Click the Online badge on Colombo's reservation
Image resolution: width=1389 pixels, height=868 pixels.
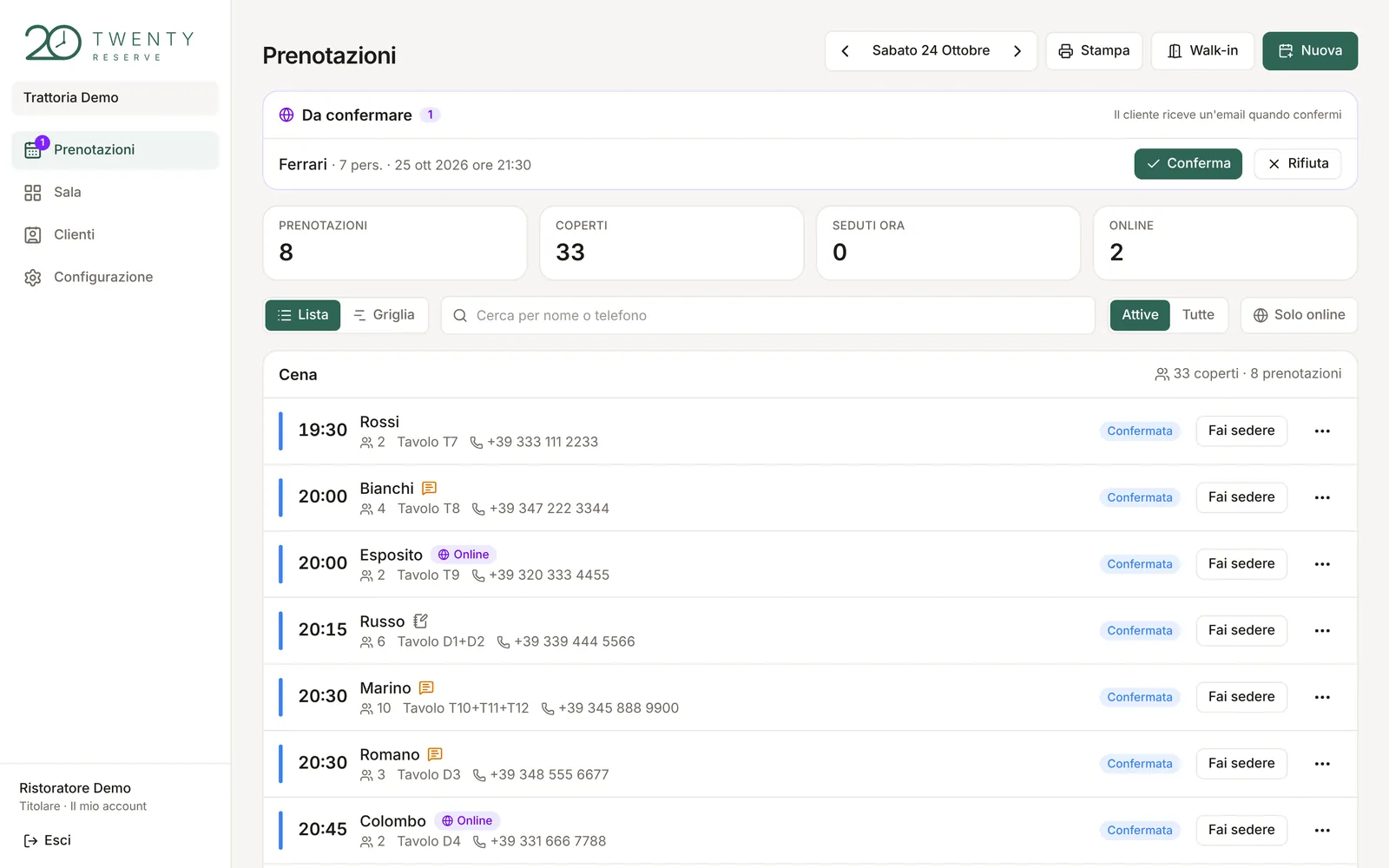pyautogui.click(x=467, y=821)
